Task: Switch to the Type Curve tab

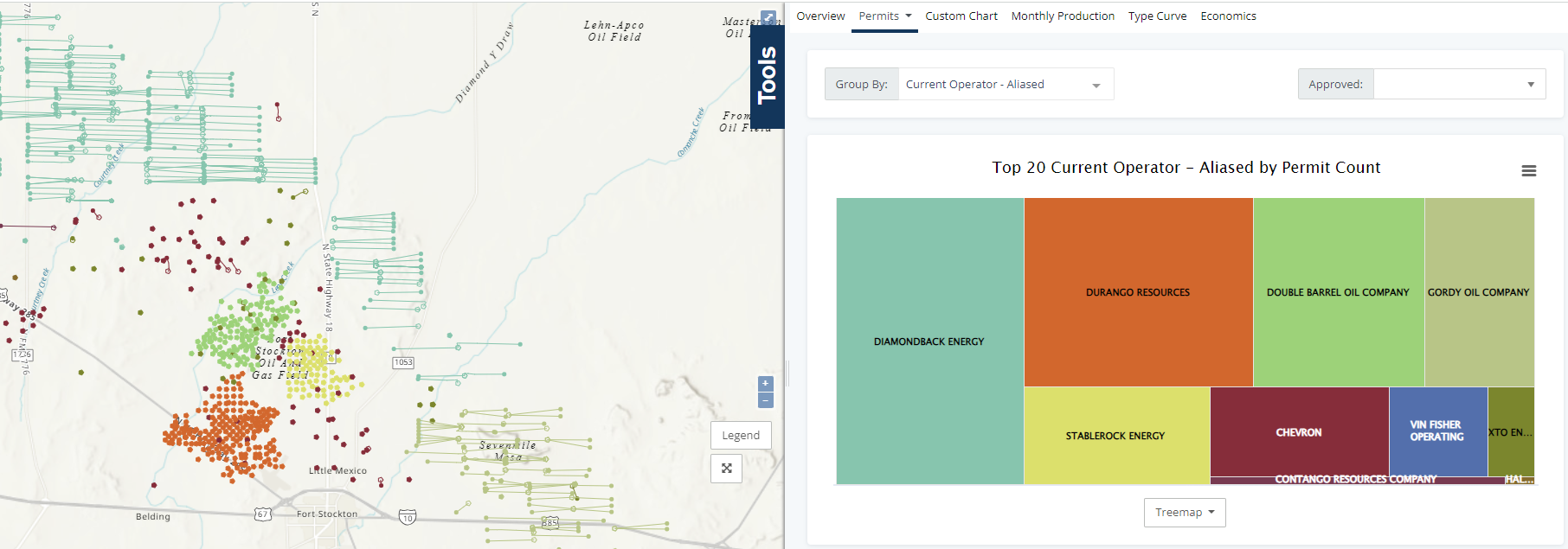Action: pyautogui.click(x=1157, y=16)
